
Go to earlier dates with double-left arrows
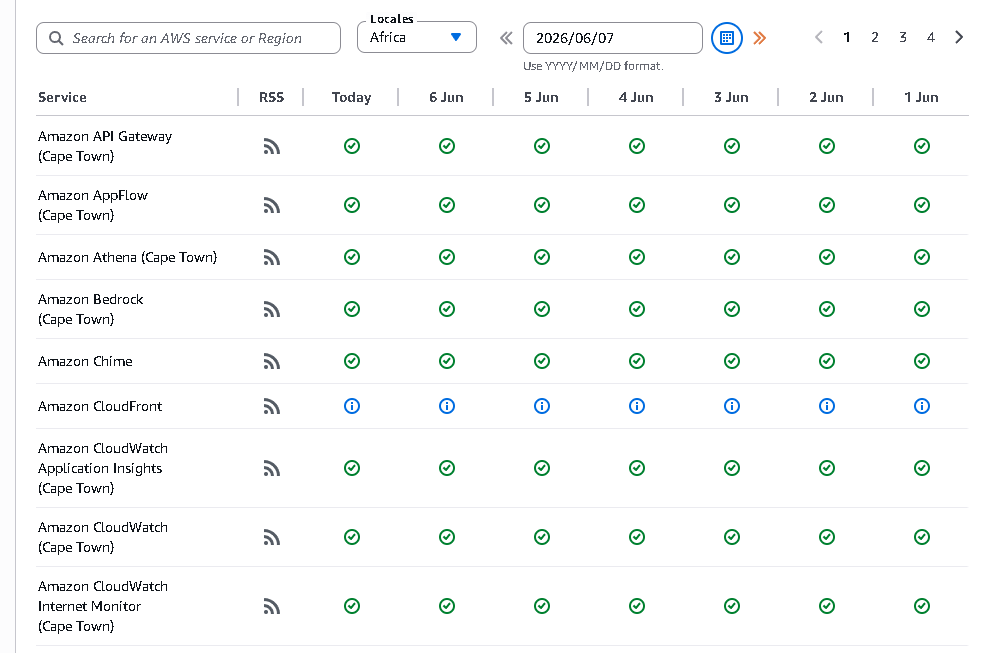(x=506, y=38)
